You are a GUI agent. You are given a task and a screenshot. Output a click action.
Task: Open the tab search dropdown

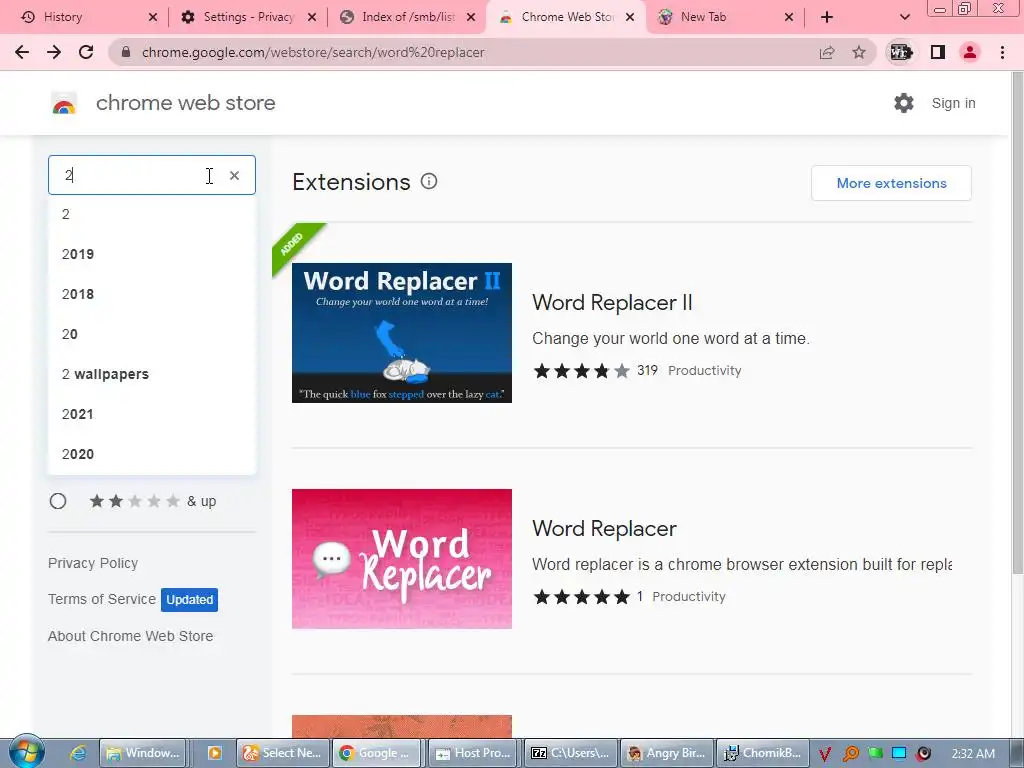coord(904,17)
